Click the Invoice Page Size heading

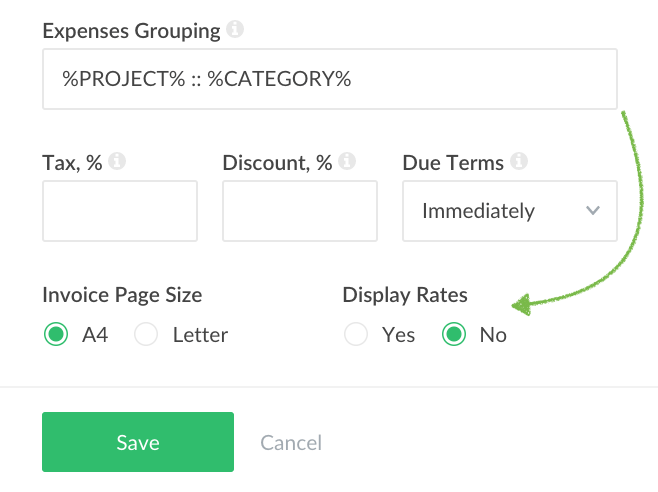pos(122,295)
